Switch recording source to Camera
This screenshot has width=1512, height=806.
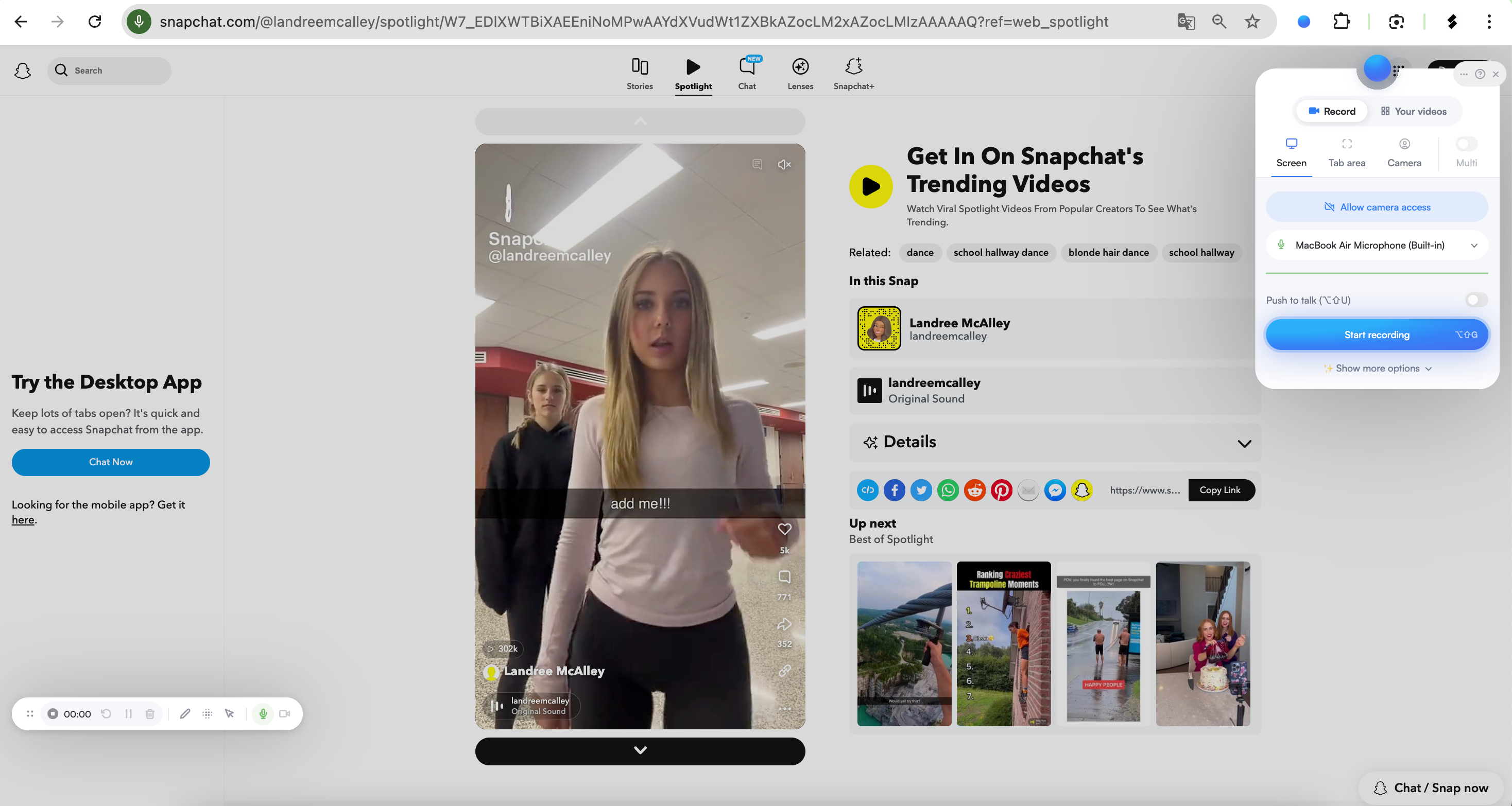click(1404, 151)
